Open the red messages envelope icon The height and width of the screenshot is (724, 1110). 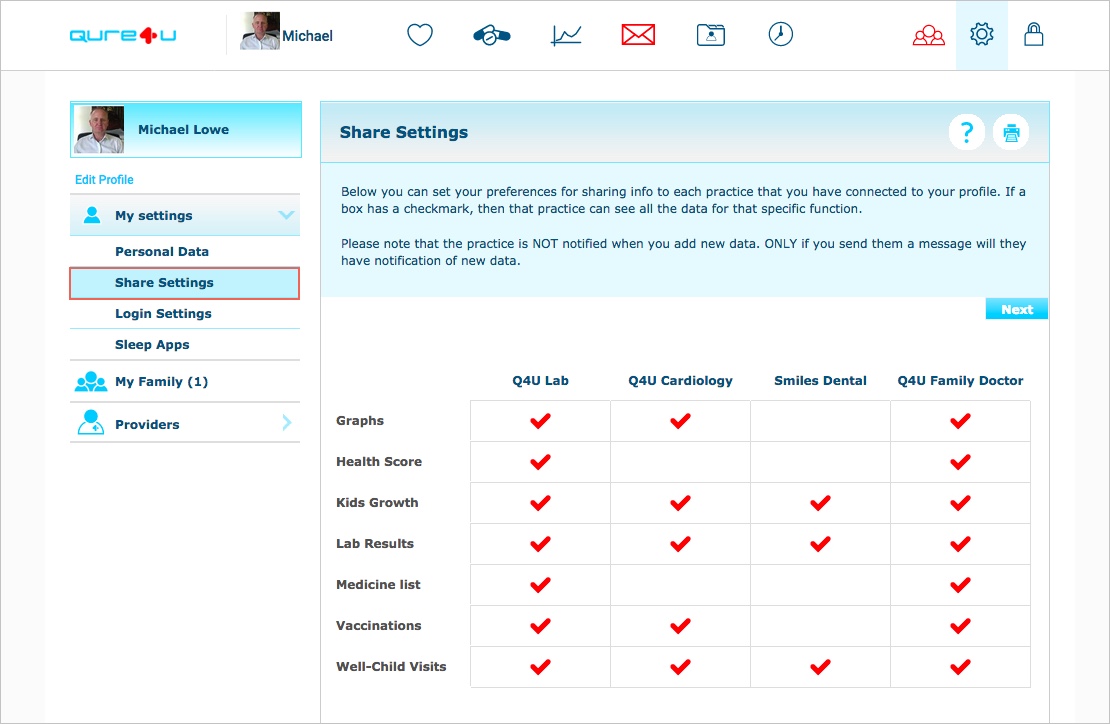638,35
